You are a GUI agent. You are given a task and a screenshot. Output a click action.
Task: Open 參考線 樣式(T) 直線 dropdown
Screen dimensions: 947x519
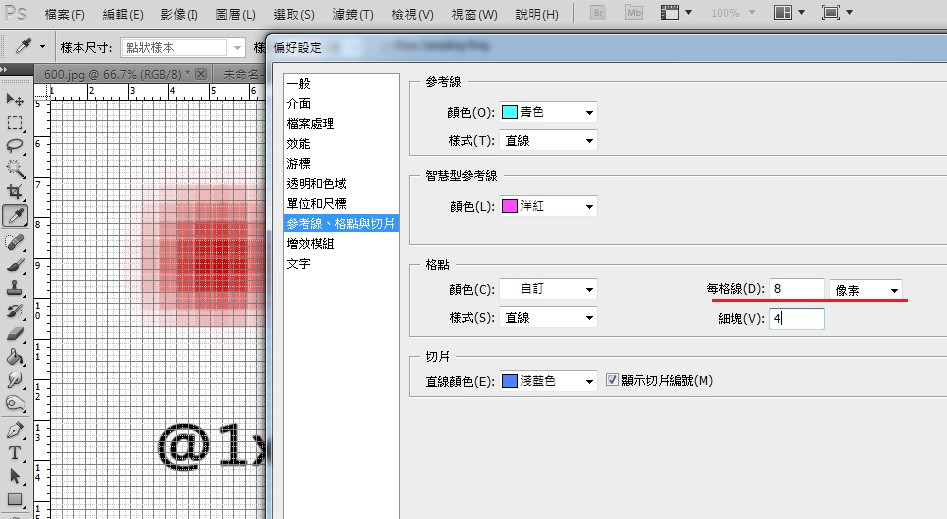(548, 141)
